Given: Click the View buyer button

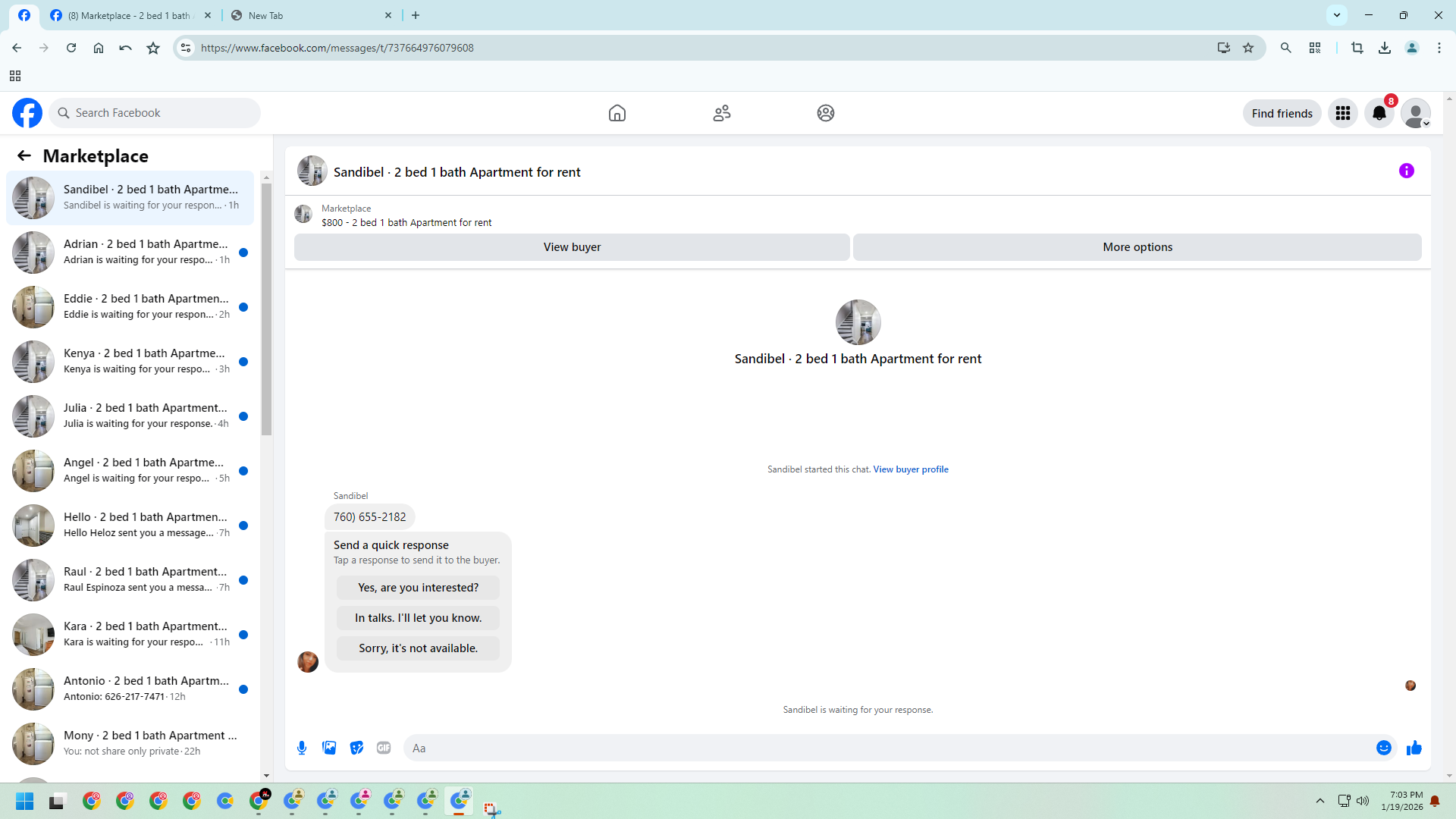Looking at the screenshot, I should pos(572,247).
